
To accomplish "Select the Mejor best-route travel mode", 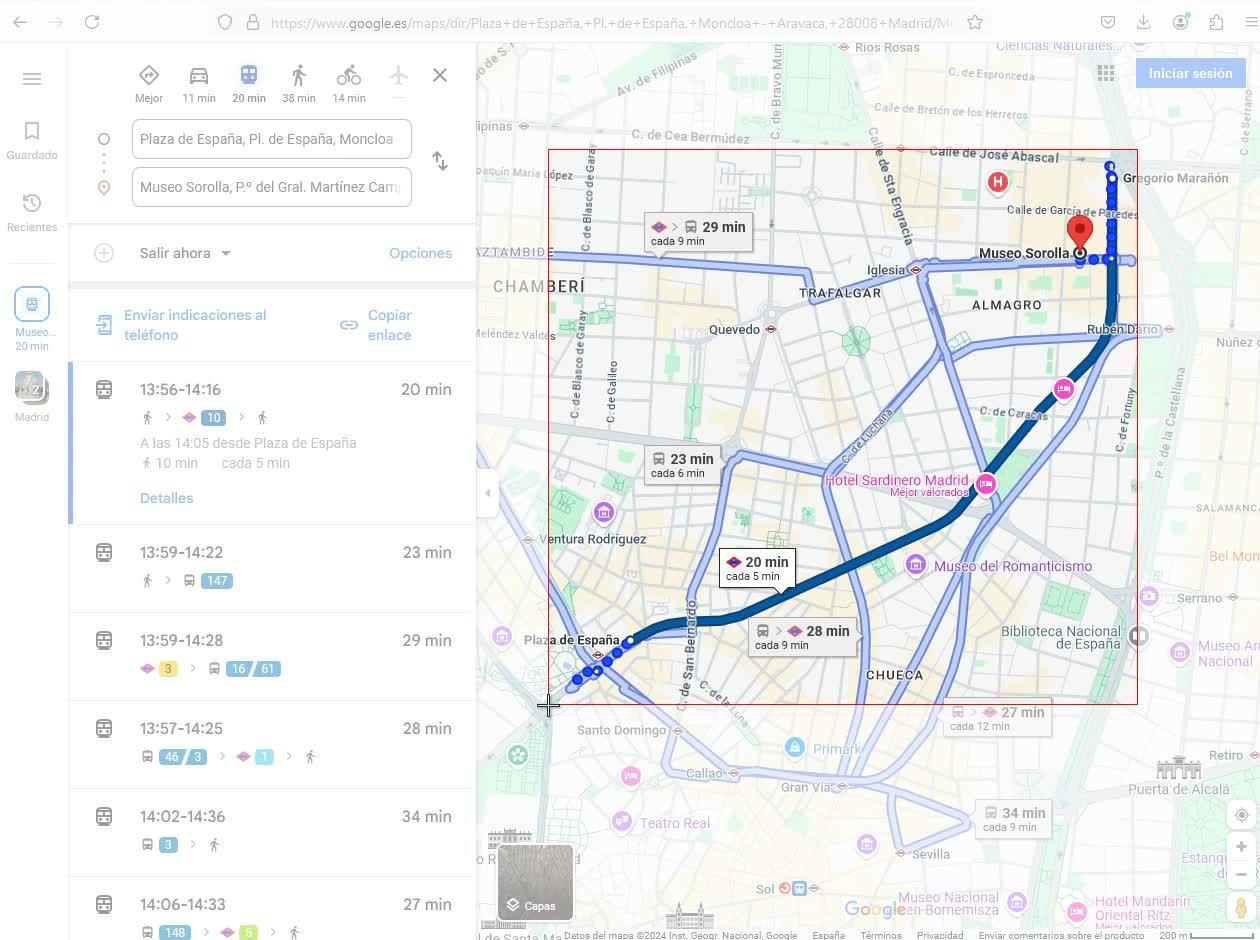I will tap(149, 84).
